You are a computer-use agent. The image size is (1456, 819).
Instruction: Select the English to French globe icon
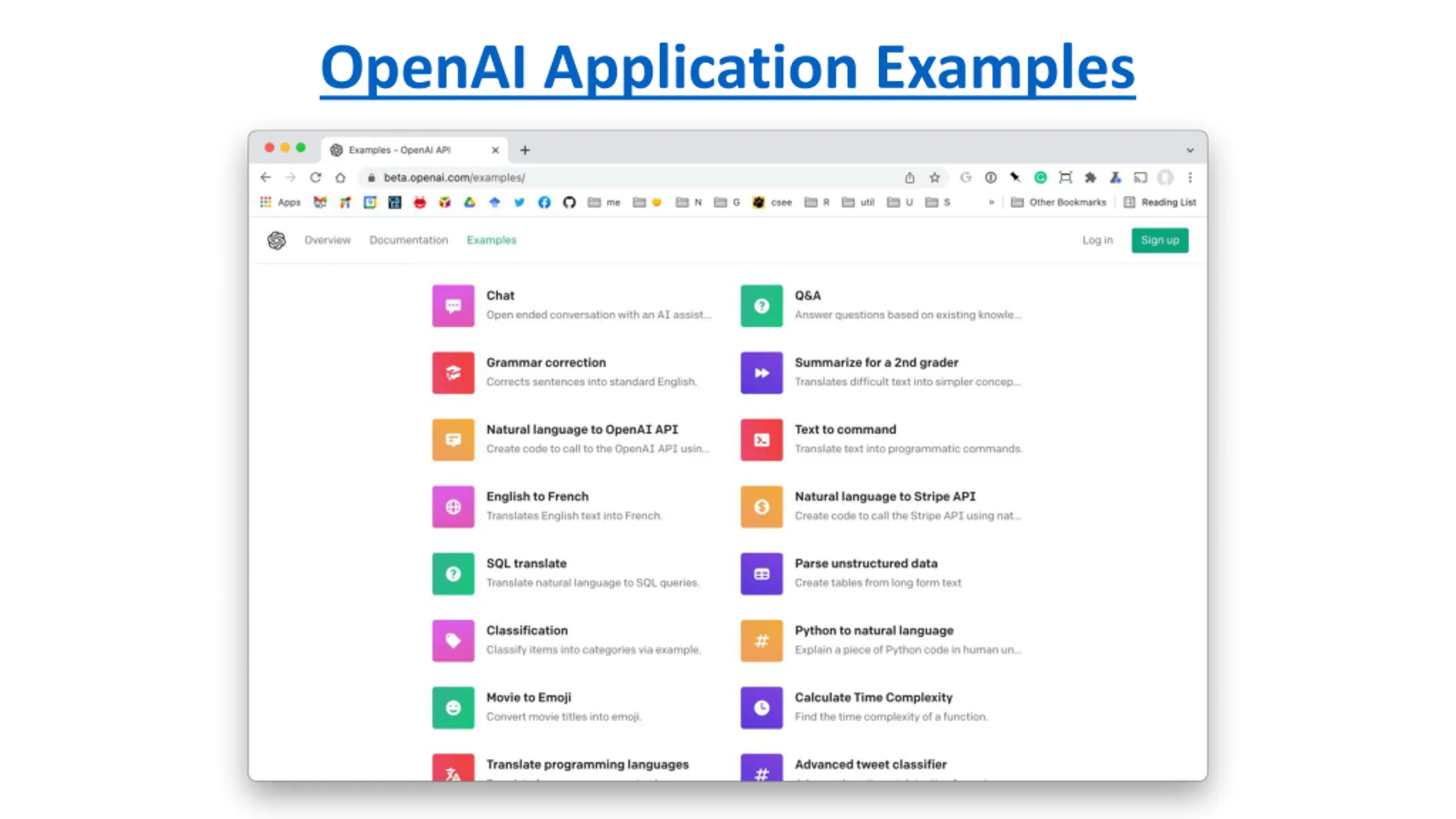click(x=453, y=507)
